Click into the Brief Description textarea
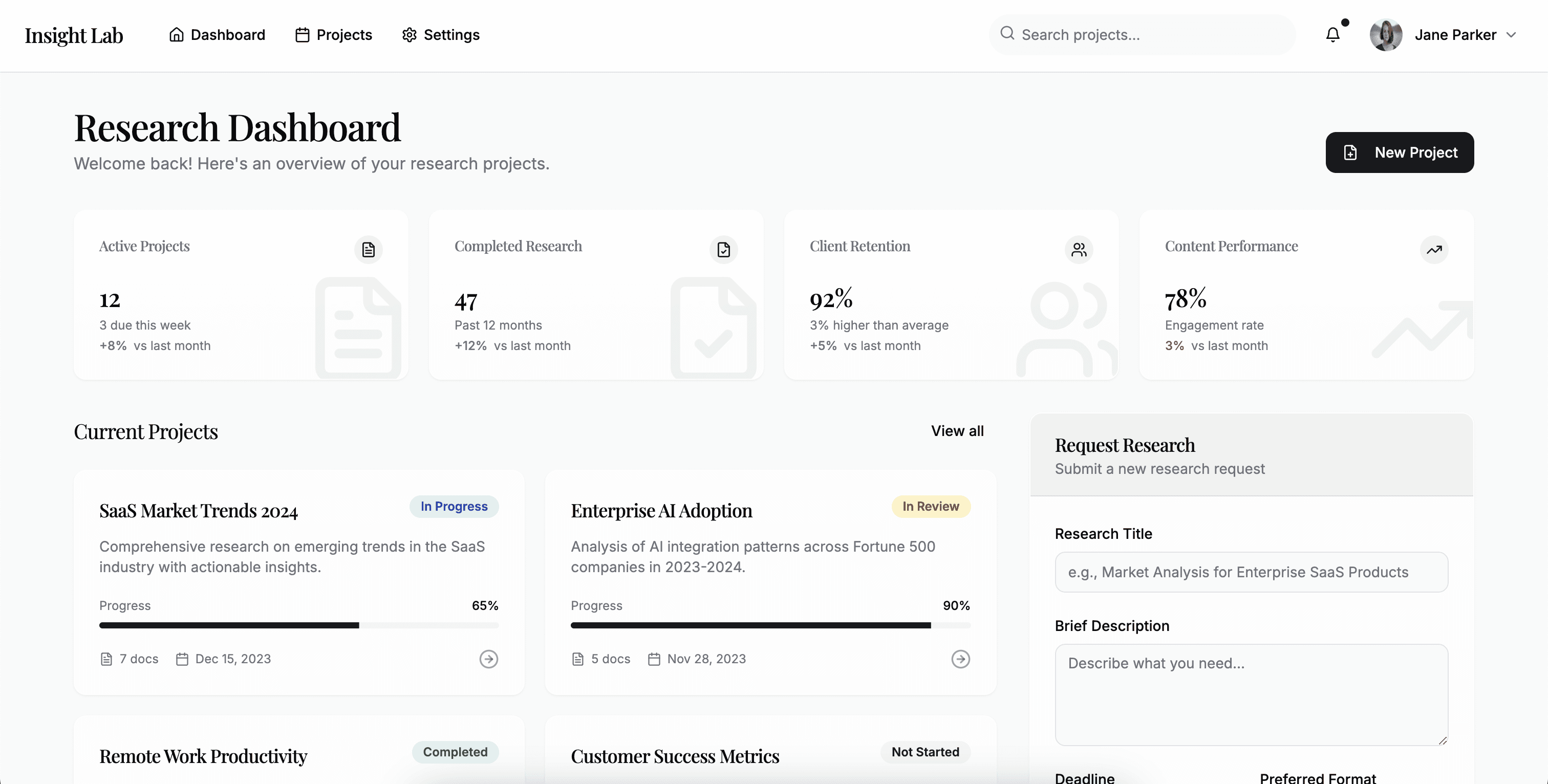Screen dimensions: 1548x784 click(1251, 694)
